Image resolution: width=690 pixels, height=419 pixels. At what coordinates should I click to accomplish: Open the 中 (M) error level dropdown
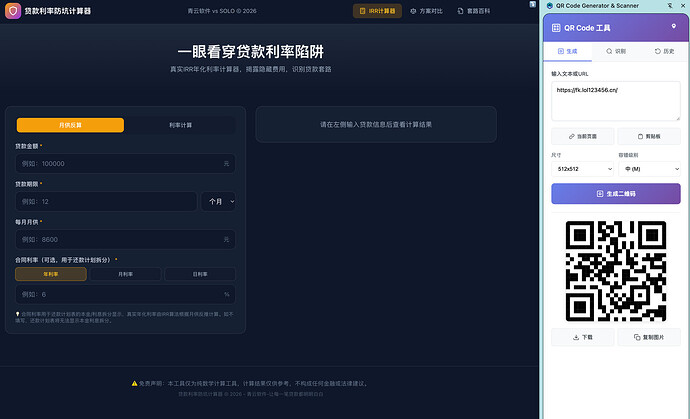[650, 169]
